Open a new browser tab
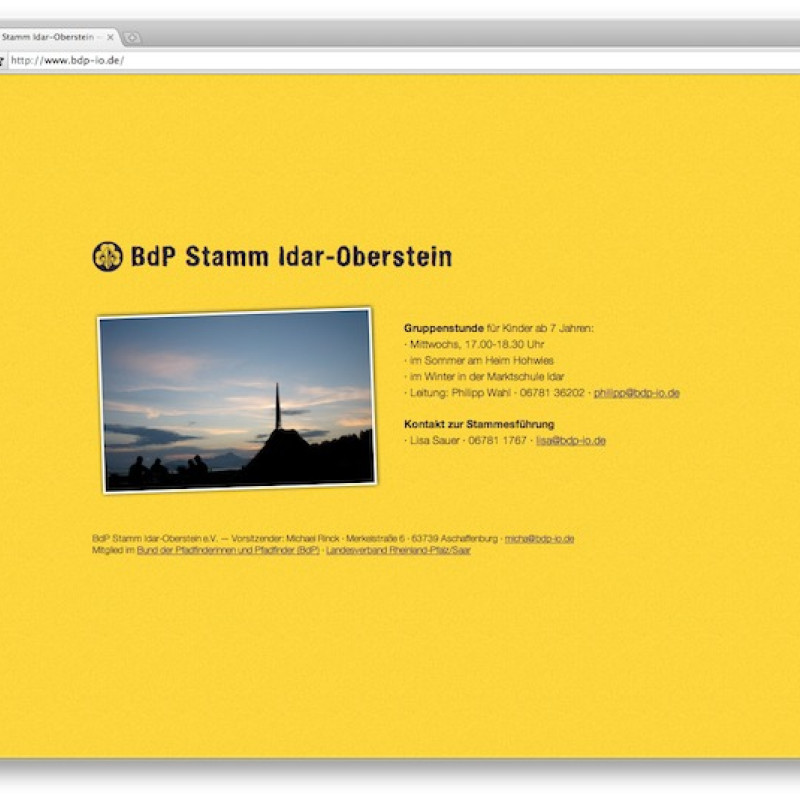The image size is (800, 800). 132,37
